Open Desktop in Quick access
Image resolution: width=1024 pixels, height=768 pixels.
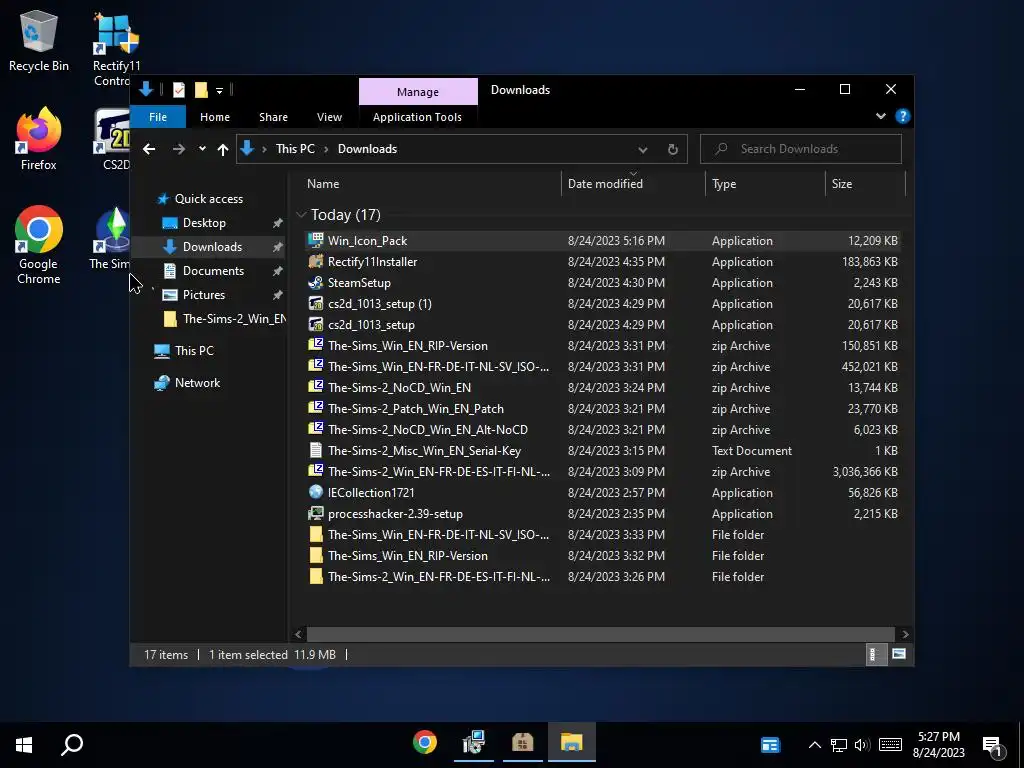(204, 223)
